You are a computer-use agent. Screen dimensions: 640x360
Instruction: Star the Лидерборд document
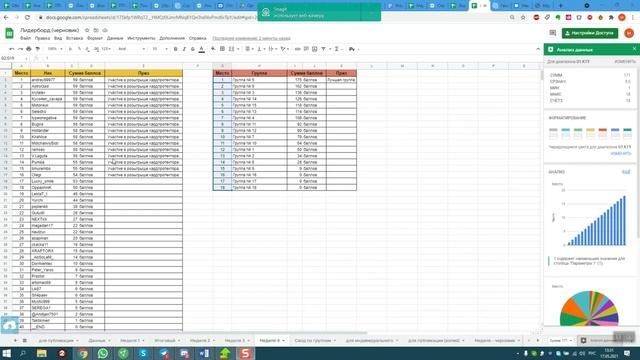87,30
